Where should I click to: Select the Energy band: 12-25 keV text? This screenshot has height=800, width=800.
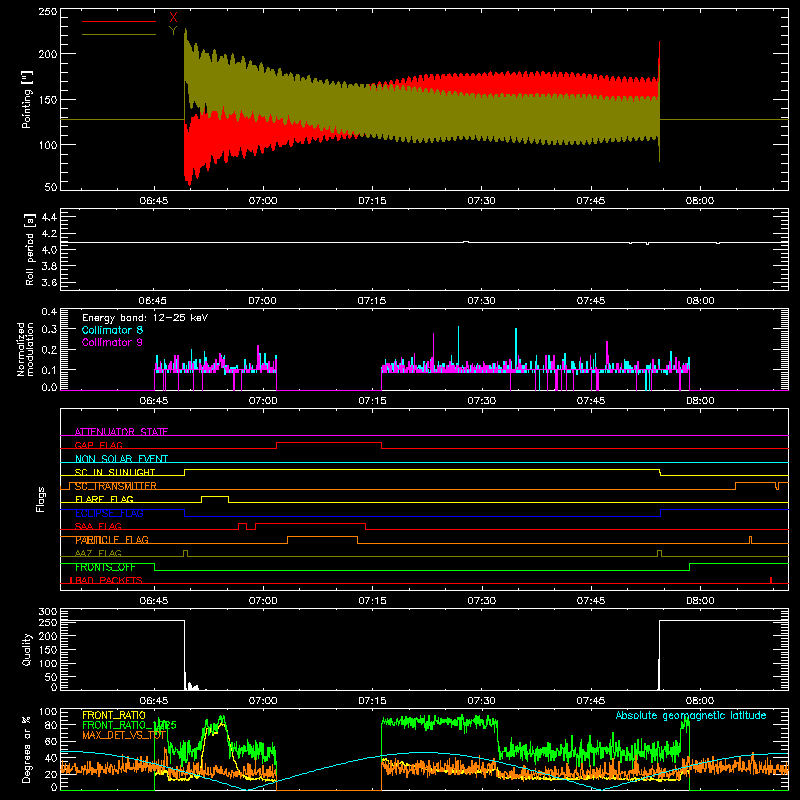[145, 318]
